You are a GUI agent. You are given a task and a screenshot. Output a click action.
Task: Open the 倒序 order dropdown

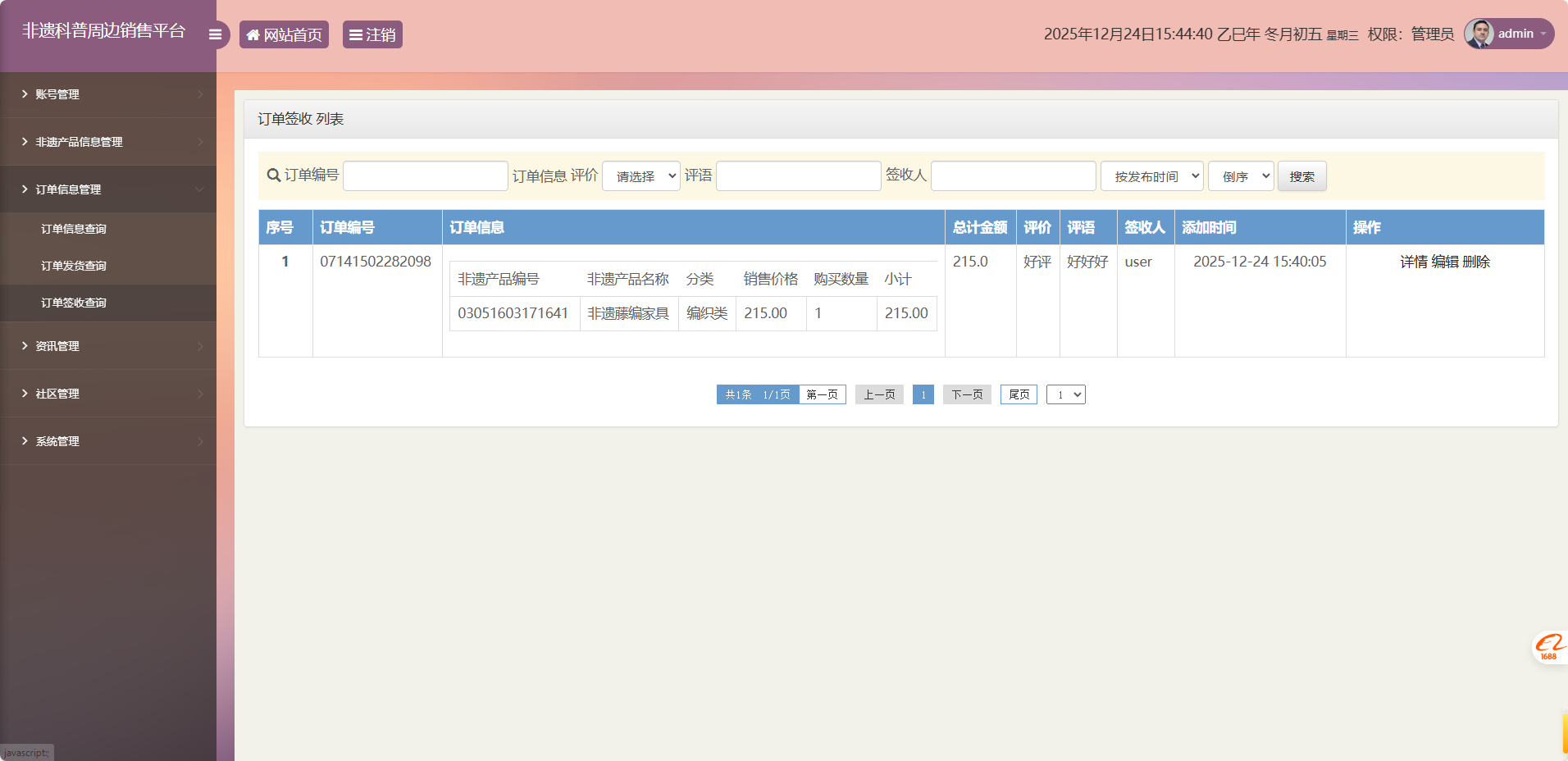click(x=1240, y=175)
